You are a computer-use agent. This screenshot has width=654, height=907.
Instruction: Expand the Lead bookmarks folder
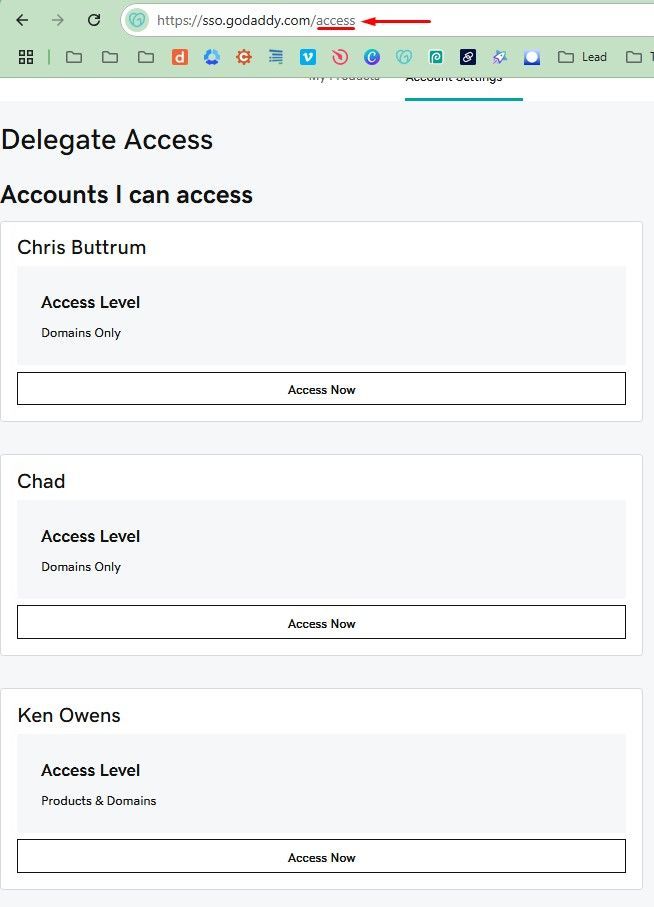coord(582,57)
